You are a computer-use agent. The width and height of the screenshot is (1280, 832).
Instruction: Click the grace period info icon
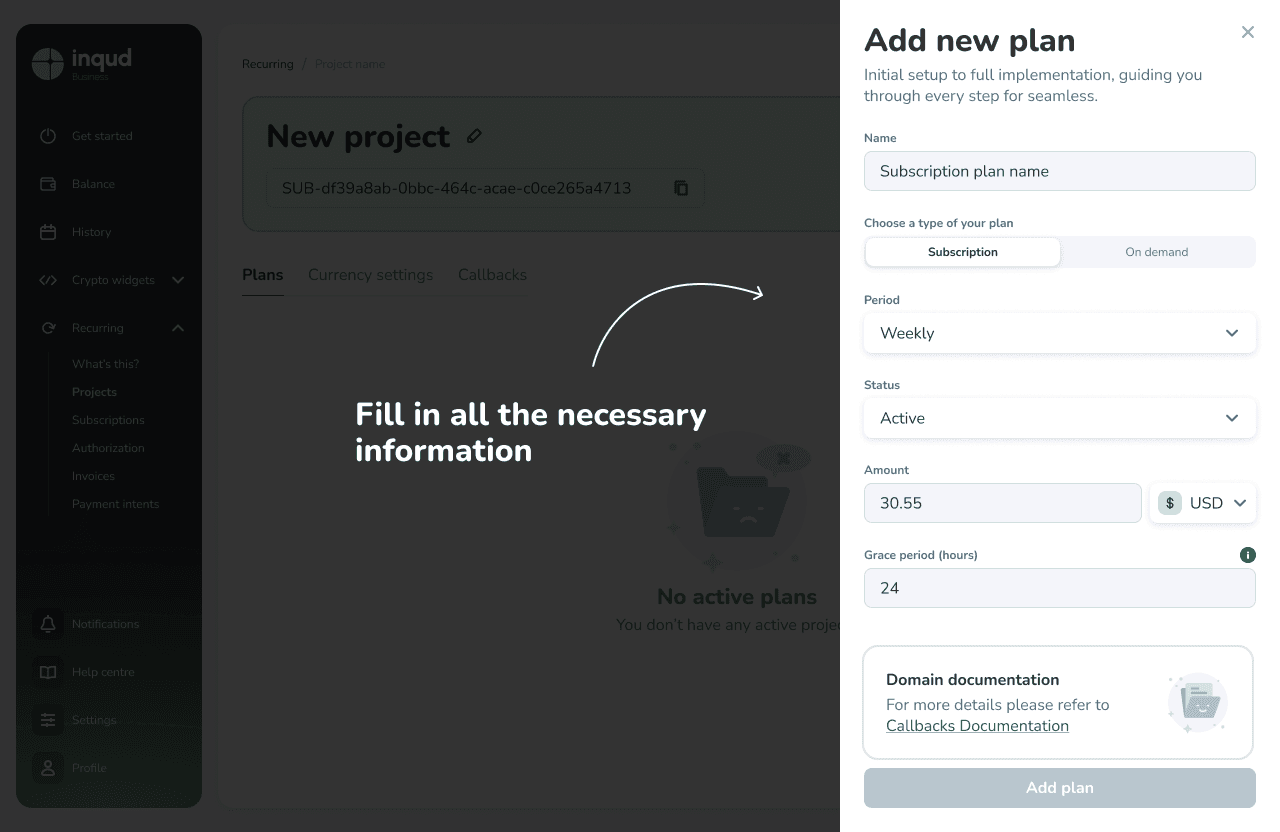[1247, 555]
